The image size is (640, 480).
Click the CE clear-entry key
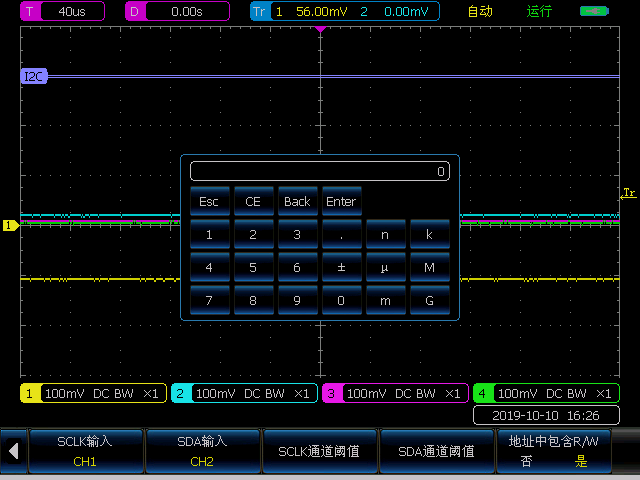pyautogui.click(x=253, y=201)
